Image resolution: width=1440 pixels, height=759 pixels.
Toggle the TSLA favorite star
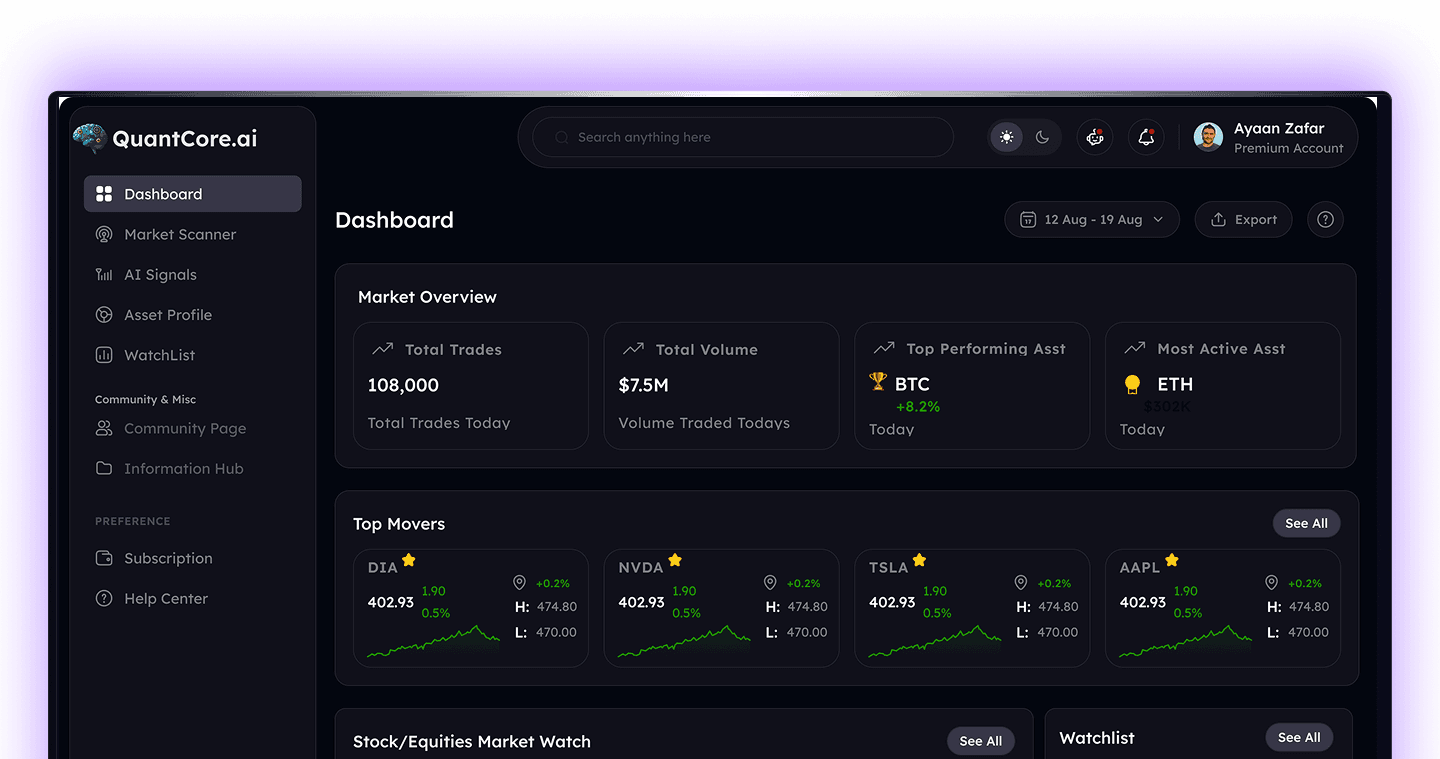pyautogui.click(x=920, y=560)
